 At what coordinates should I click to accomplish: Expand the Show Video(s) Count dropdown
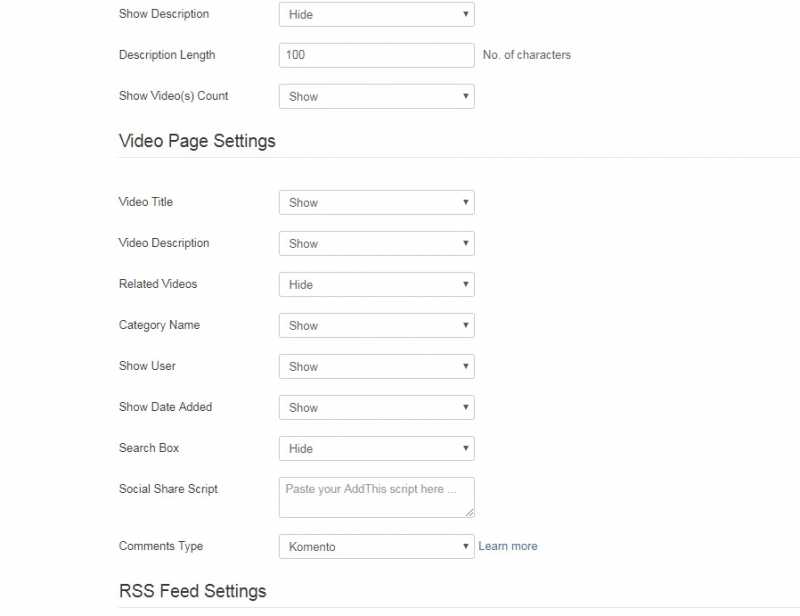coord(376,97)
